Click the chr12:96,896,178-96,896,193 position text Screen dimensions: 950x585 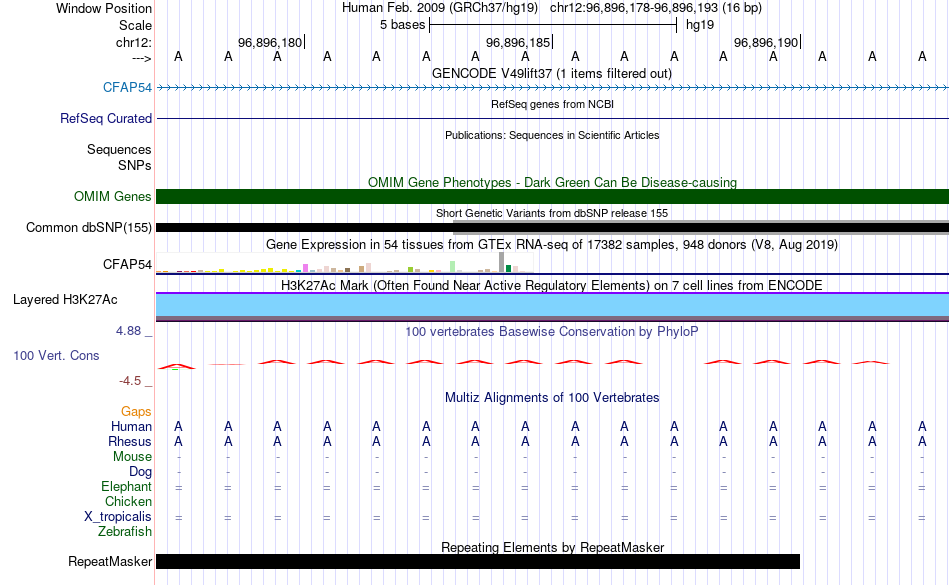coord(634,8)
